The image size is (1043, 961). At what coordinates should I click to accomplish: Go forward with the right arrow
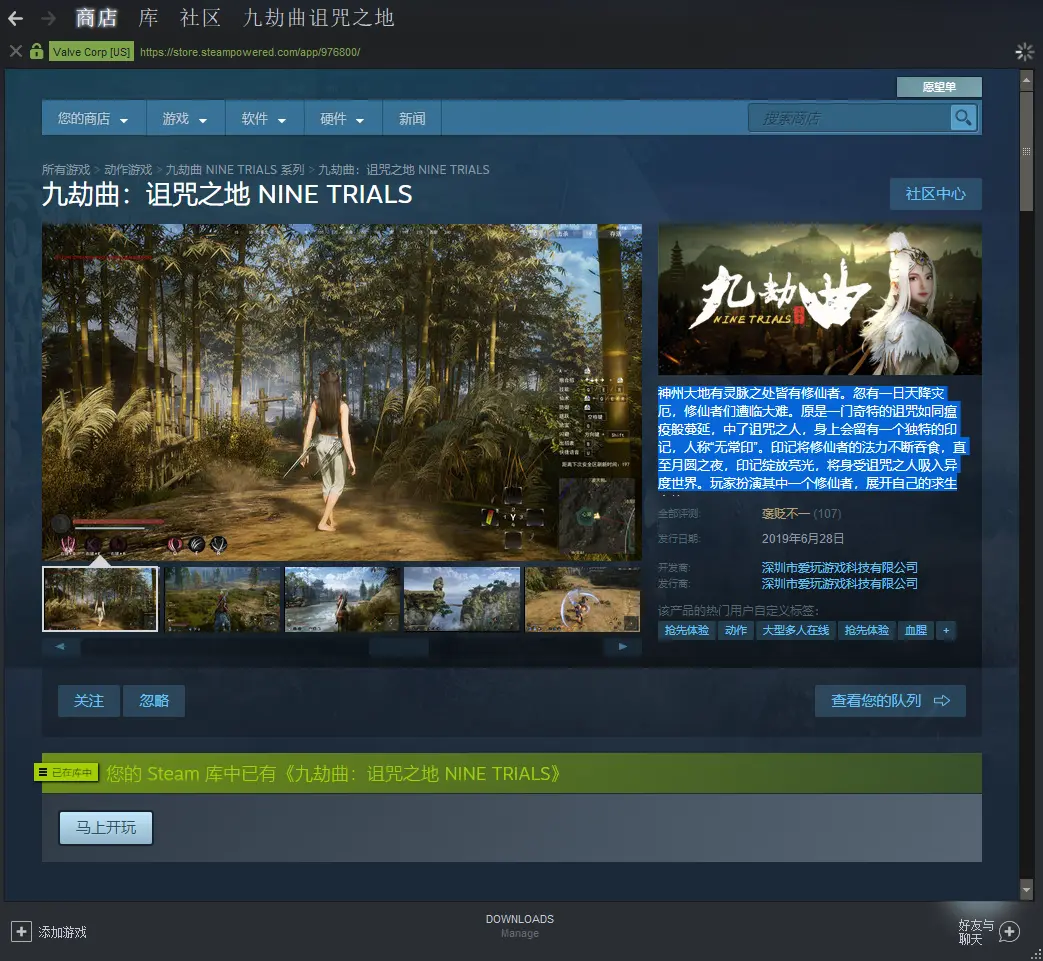coord(49,18)
